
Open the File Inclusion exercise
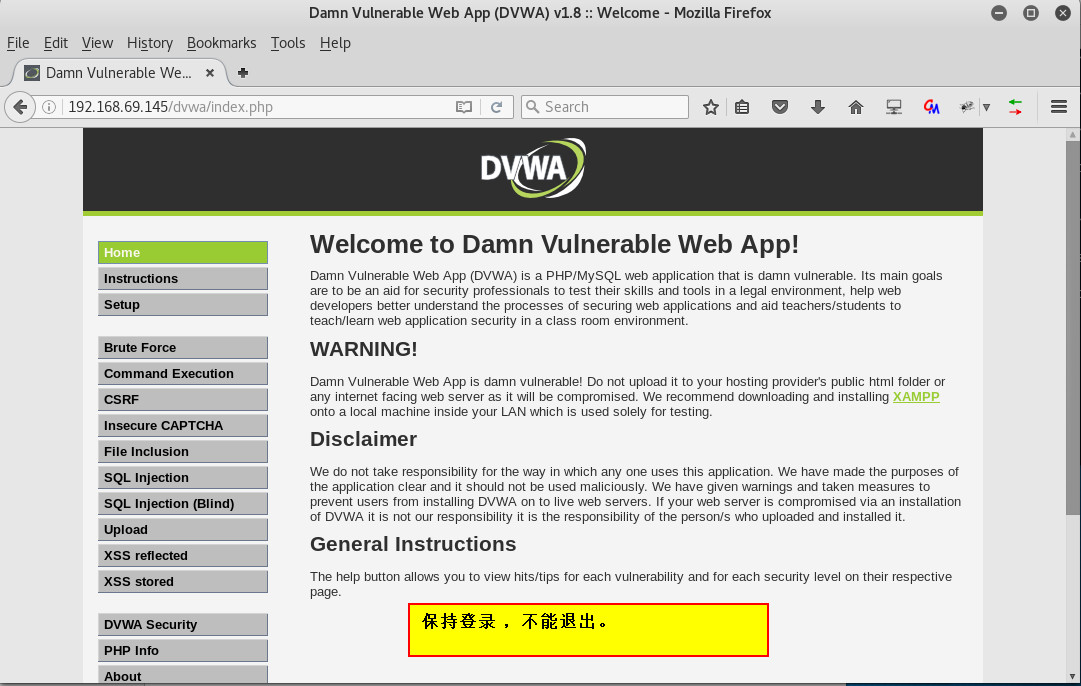click(x=183, y=452)
